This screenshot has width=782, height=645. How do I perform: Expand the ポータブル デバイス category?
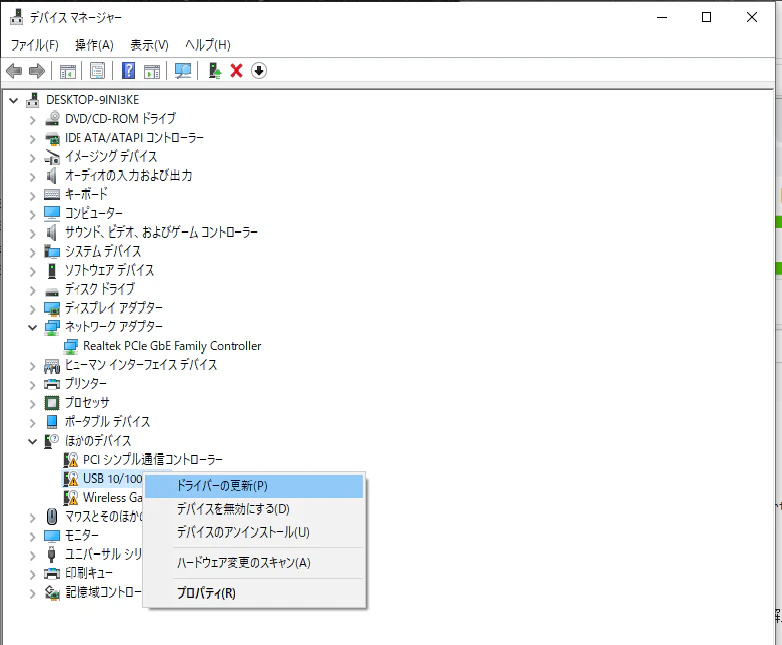pos(32,423)
